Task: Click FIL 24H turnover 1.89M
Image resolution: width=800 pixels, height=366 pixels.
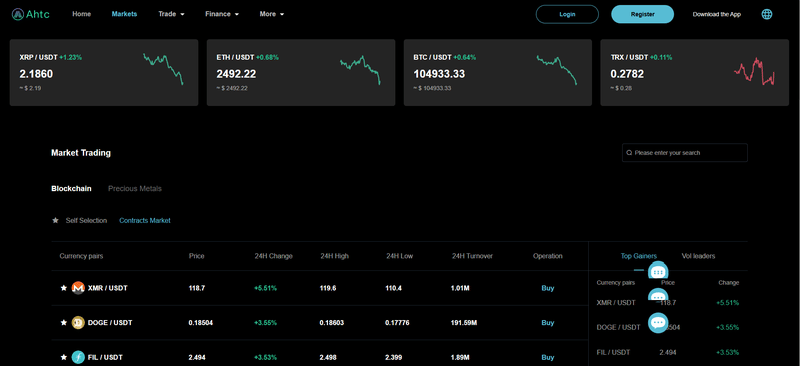Action: click(460, 357)
